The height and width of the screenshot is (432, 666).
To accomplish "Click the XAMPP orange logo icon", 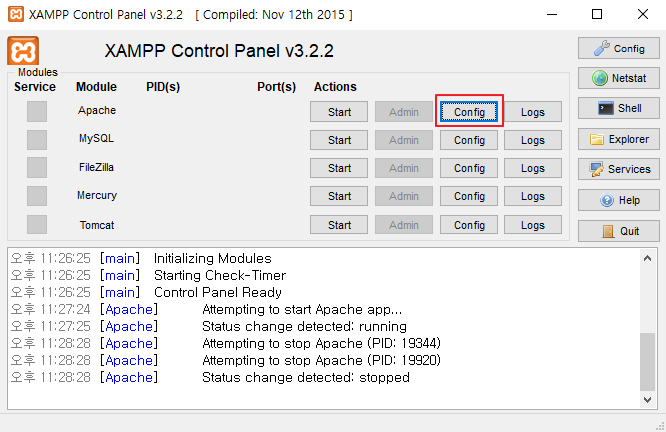I will (23, 51).
